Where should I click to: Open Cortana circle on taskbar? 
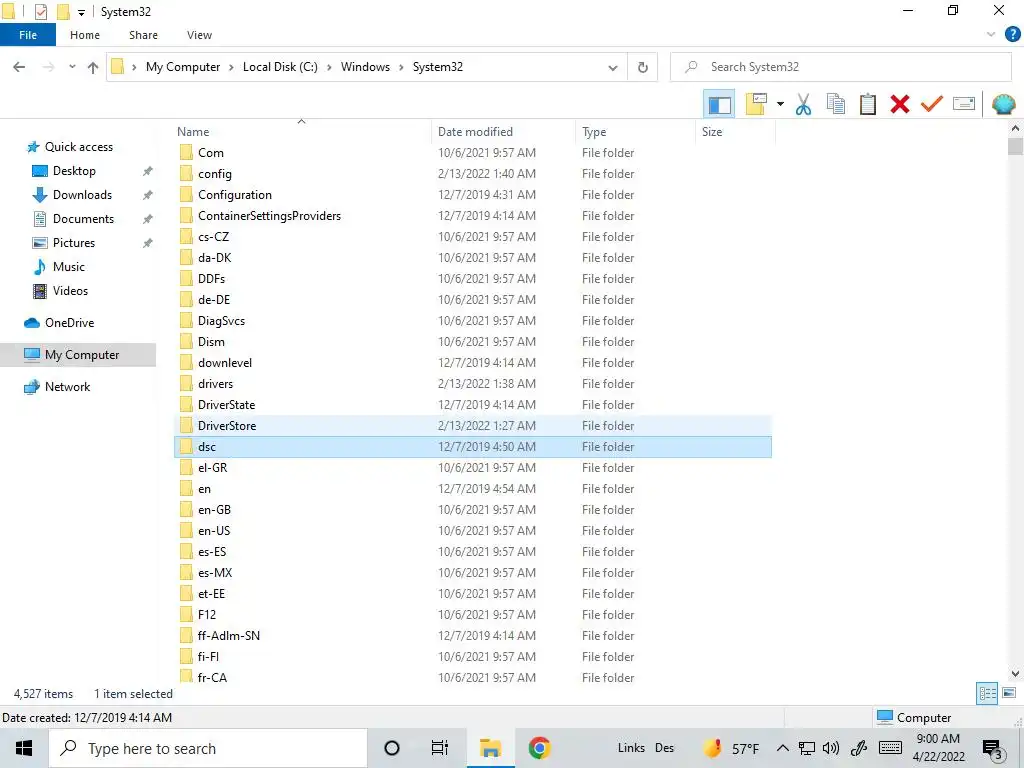pyautogui.click(x=392, y=748)
